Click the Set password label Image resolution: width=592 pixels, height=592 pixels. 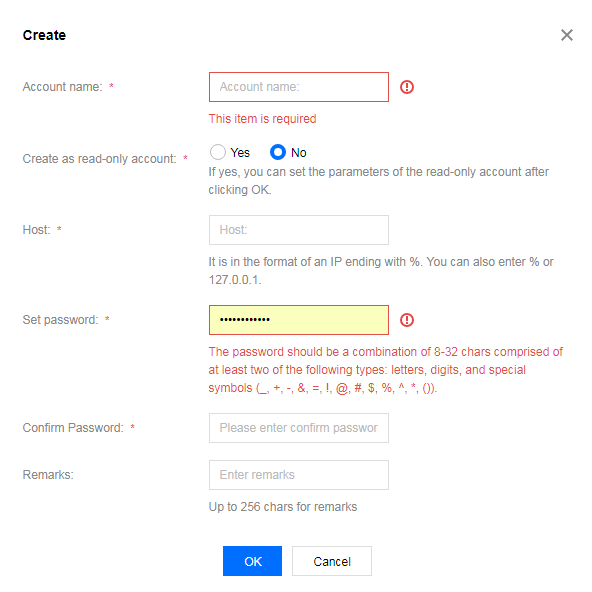pyautogui.click(x=60, y=320)
